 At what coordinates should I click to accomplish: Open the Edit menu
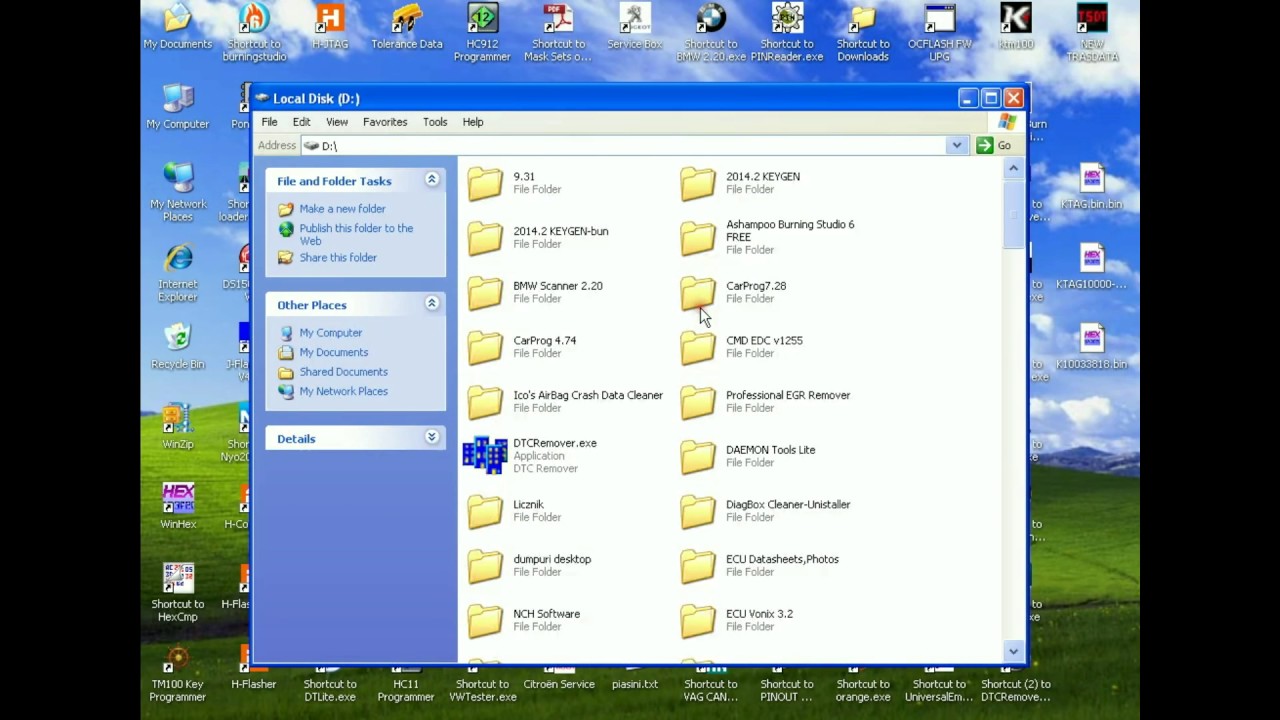(x=301, y=122)
